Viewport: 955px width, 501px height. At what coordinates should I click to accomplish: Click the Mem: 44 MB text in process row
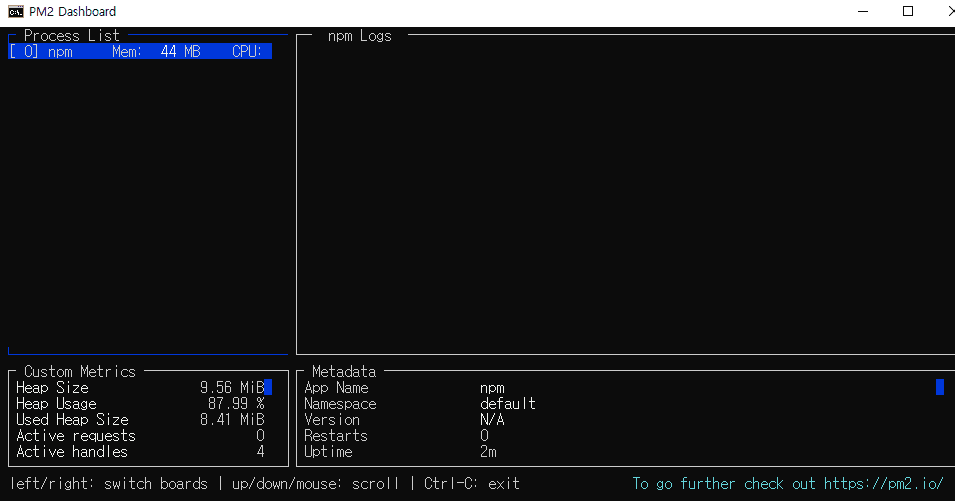pos(156,52)
